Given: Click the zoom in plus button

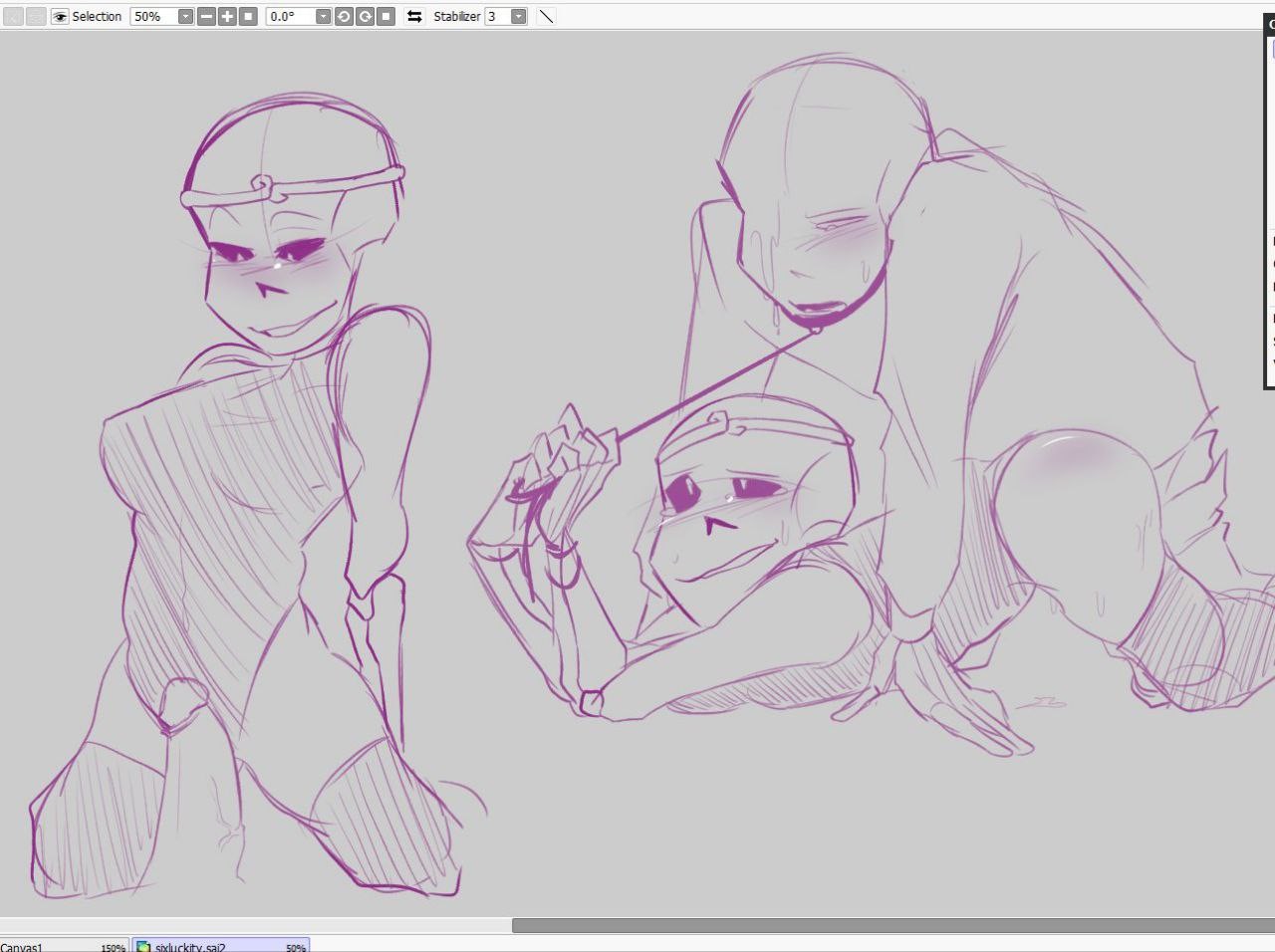Looking at the screenshot, I should tap(227, 17).
